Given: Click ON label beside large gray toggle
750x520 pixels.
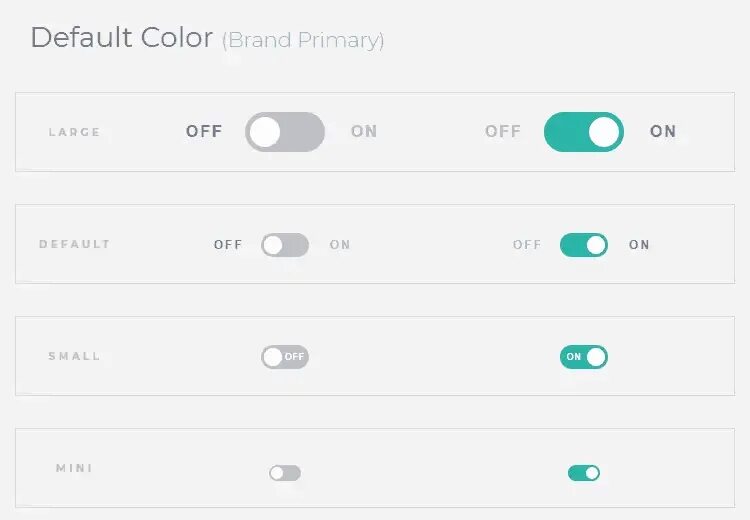Looking at the screenshot, I should coord(364,132).
